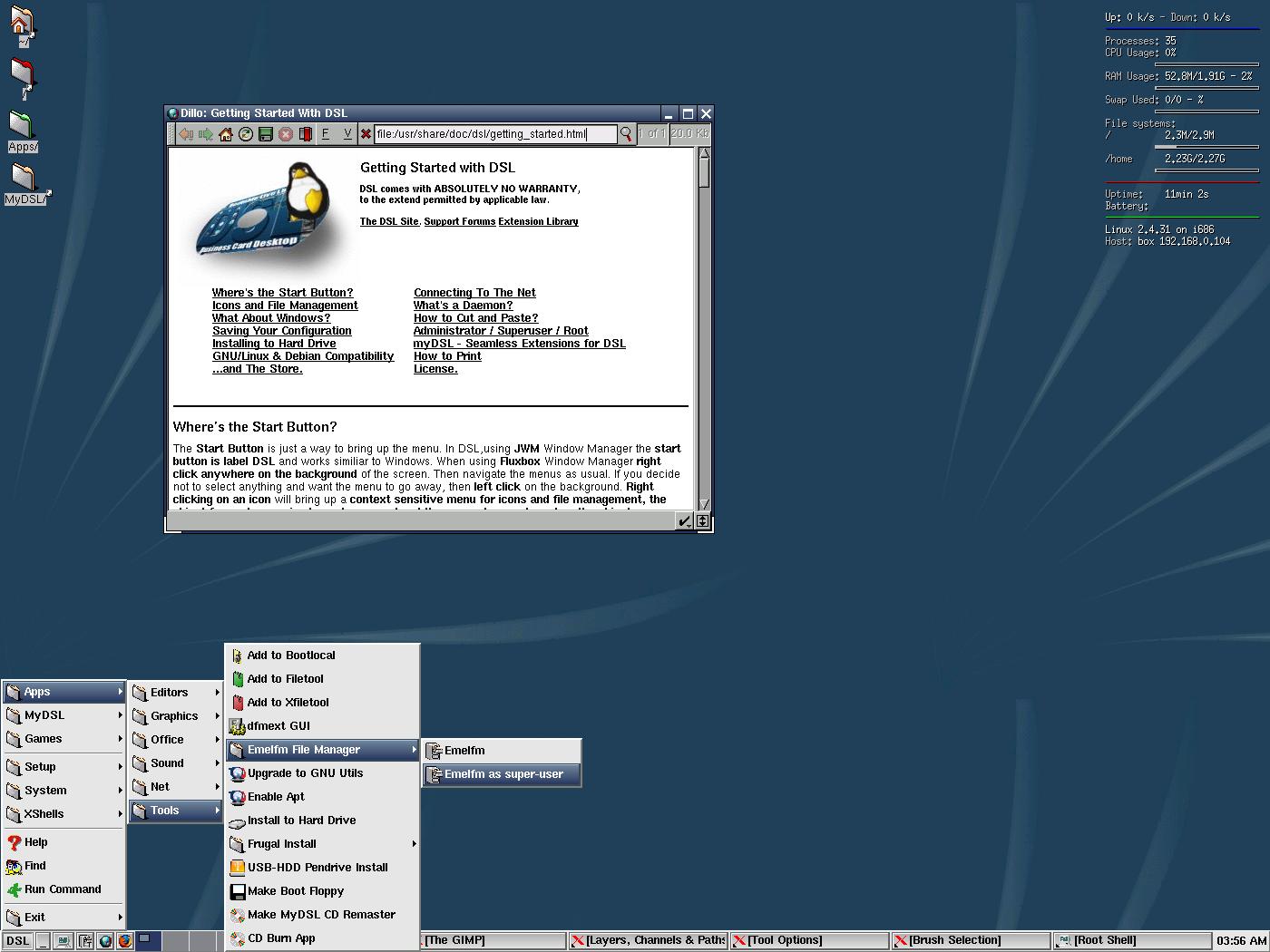Select Run Command in the DSL menu
The image size is (1270, 952).
pos(63,889)
